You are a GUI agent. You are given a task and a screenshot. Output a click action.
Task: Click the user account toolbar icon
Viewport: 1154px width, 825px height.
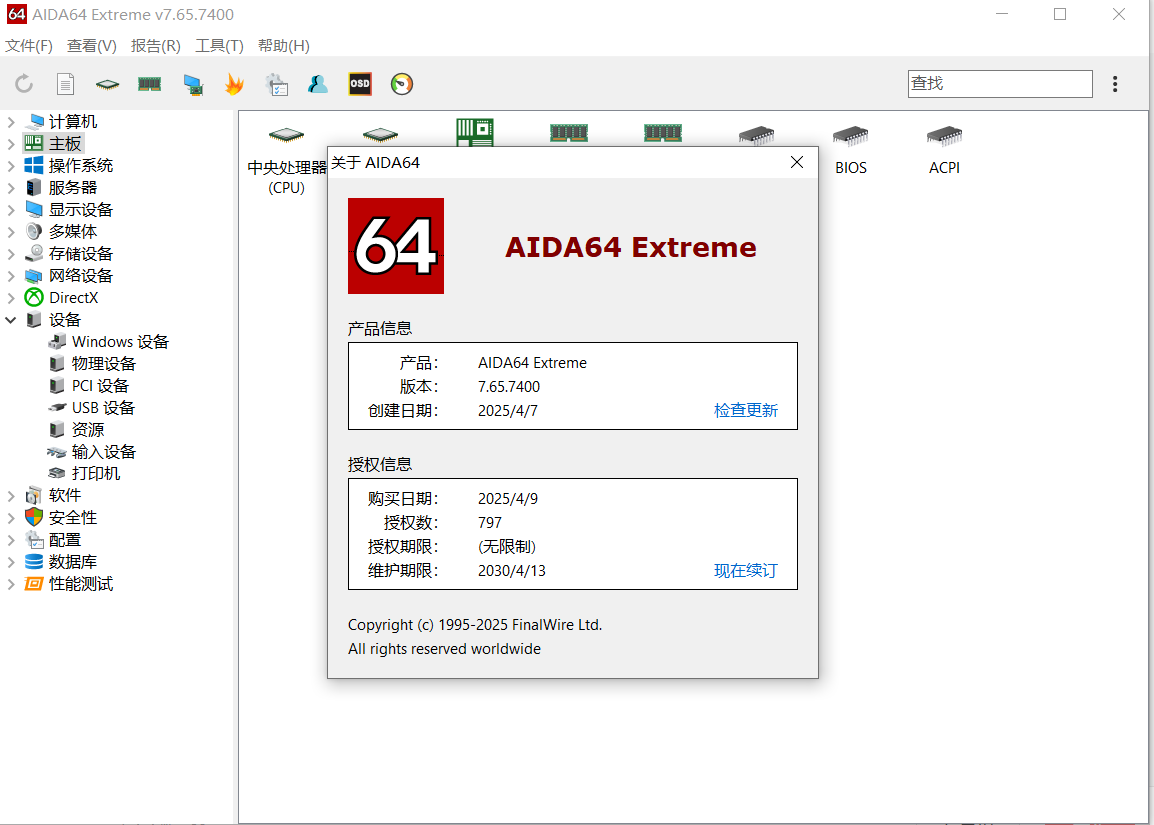(318, 84)
